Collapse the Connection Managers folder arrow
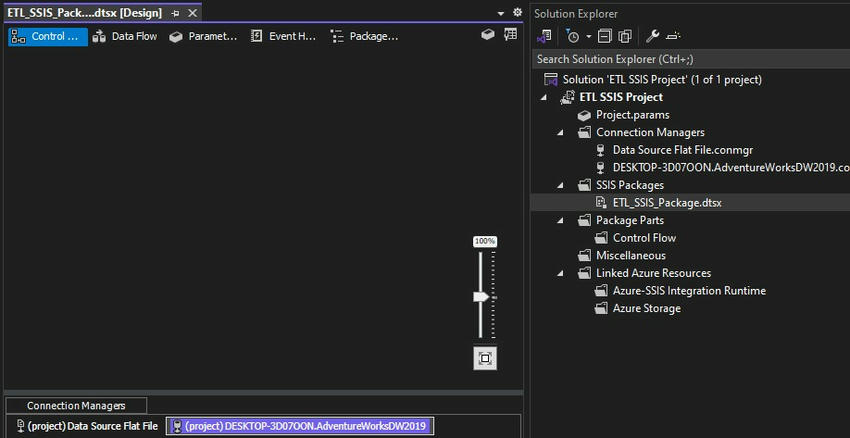This screenshot has height=438, width=850. tap(561, 133)
